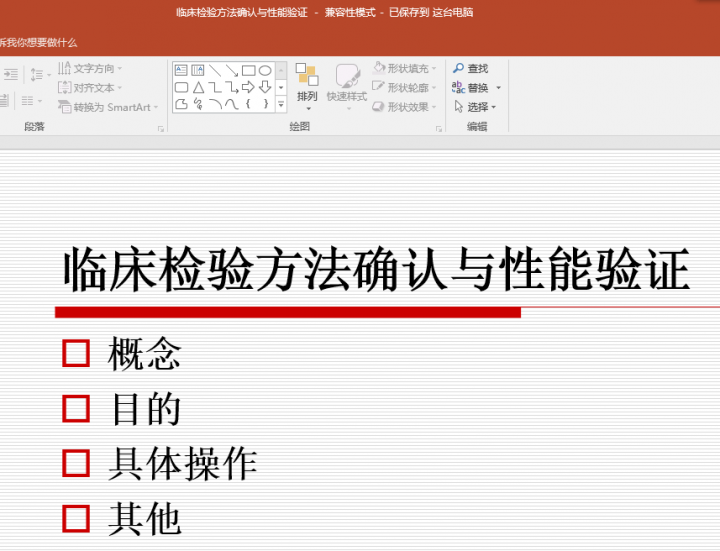Open Shape Effects (形状效果) menu
The height and width of the screenshot is (551, 720).
(x=401, y=107)
